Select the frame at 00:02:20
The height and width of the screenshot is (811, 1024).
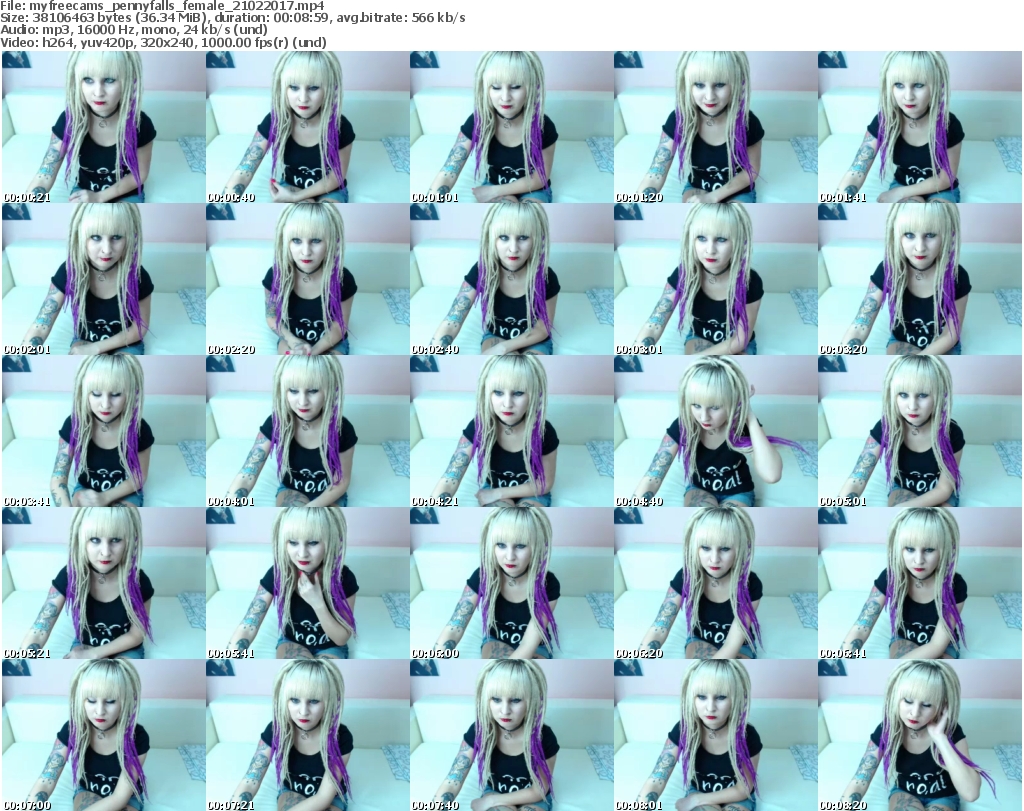(x=308, y=279)
